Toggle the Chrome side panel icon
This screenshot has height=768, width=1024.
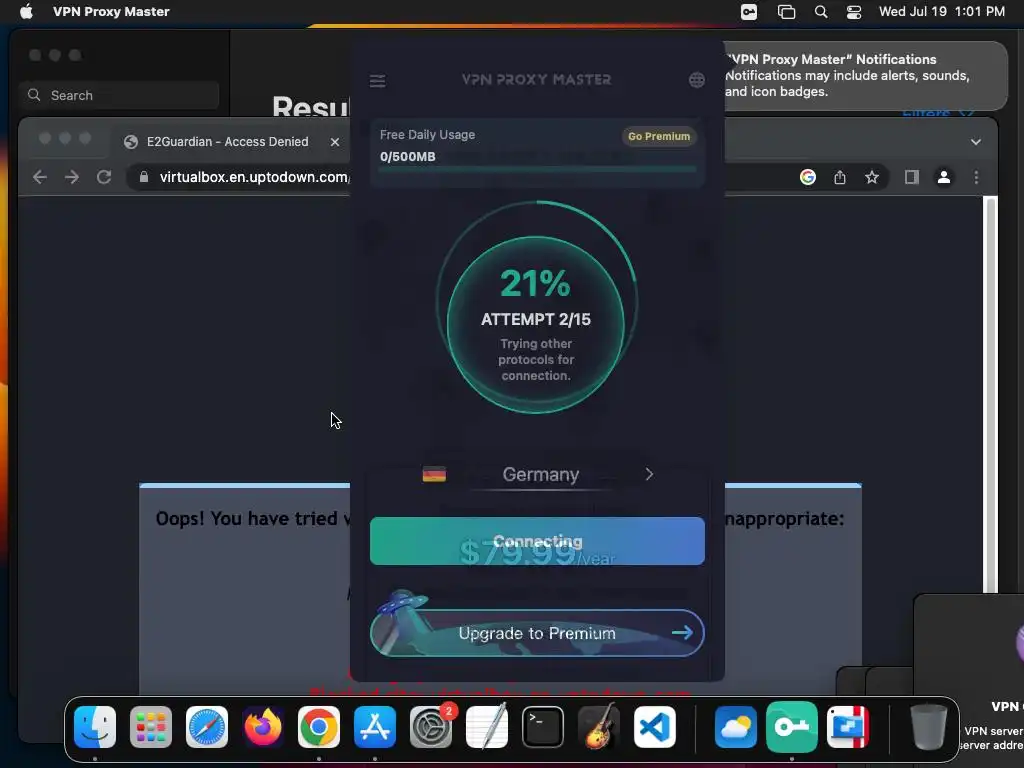pyautogui.click(x=912, y=177)
